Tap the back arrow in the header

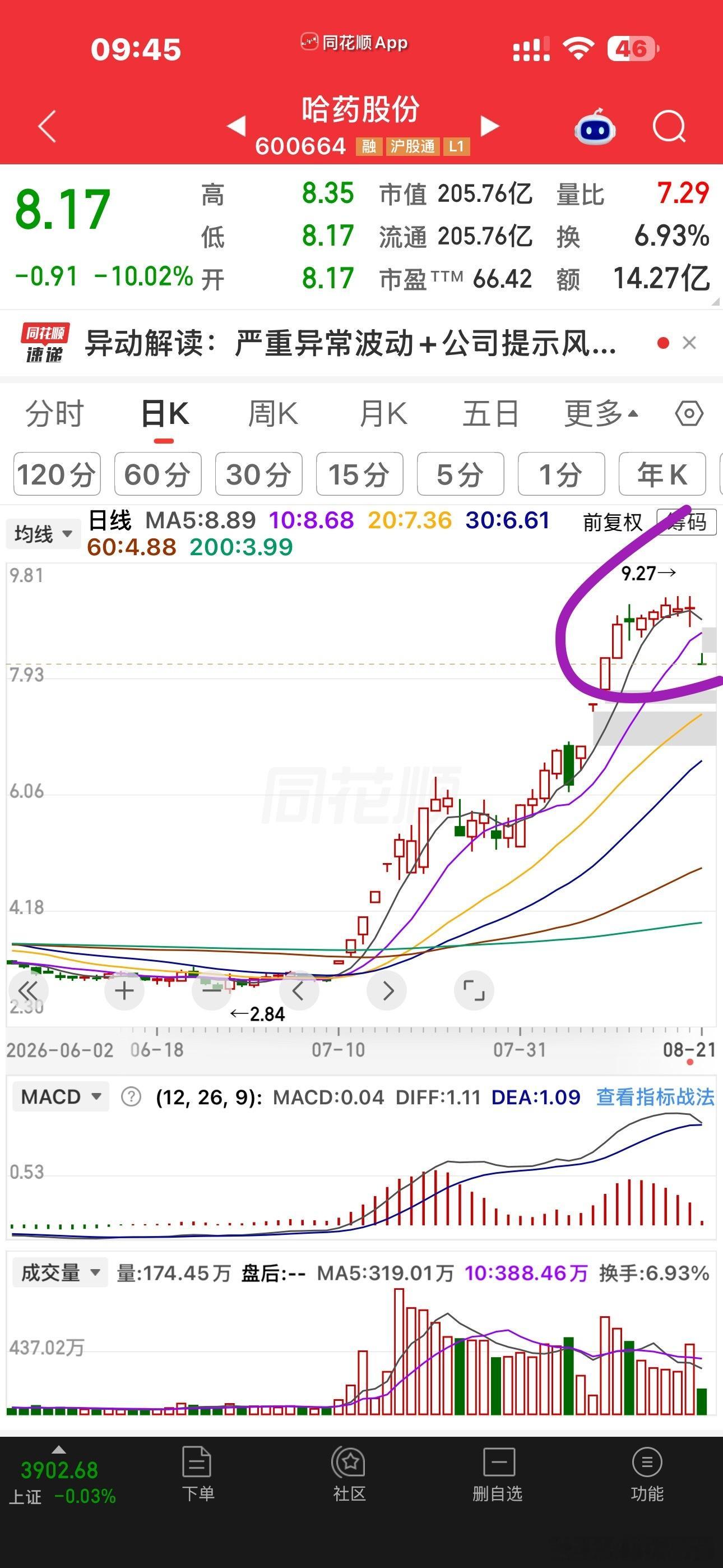48,126
